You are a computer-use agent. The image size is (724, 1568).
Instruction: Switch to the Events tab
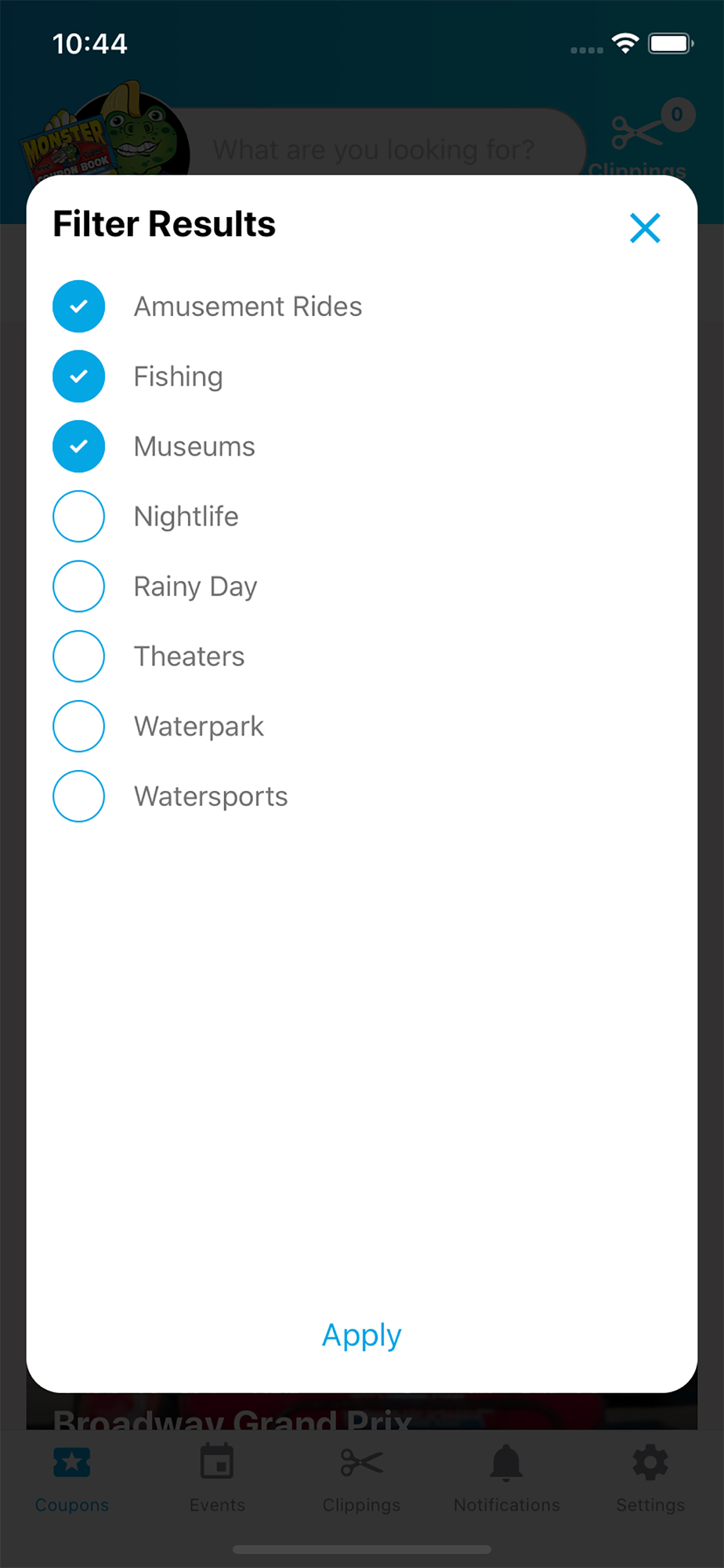(x=217, y=1477)
